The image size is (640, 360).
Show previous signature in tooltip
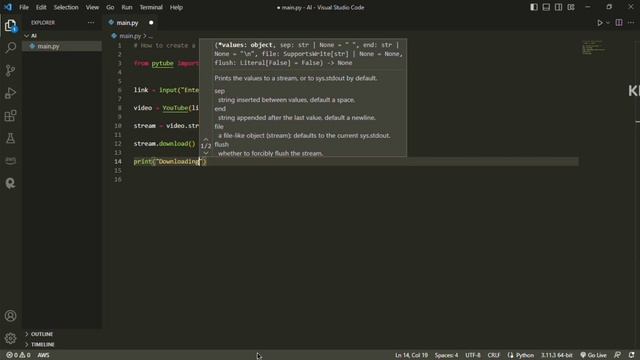pyautogui.click(x=206, y=139)
